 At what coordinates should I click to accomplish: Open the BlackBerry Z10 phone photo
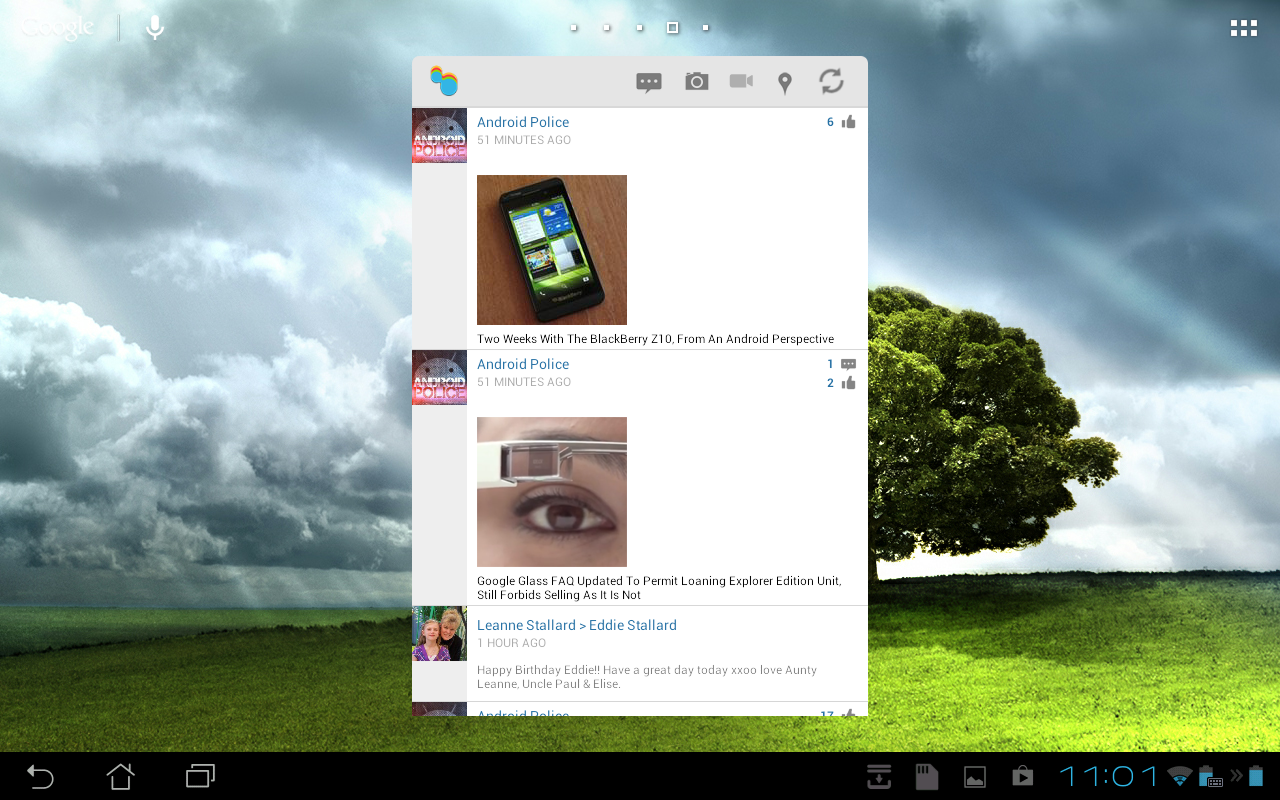pyautogui.click(x=552, y=250)
